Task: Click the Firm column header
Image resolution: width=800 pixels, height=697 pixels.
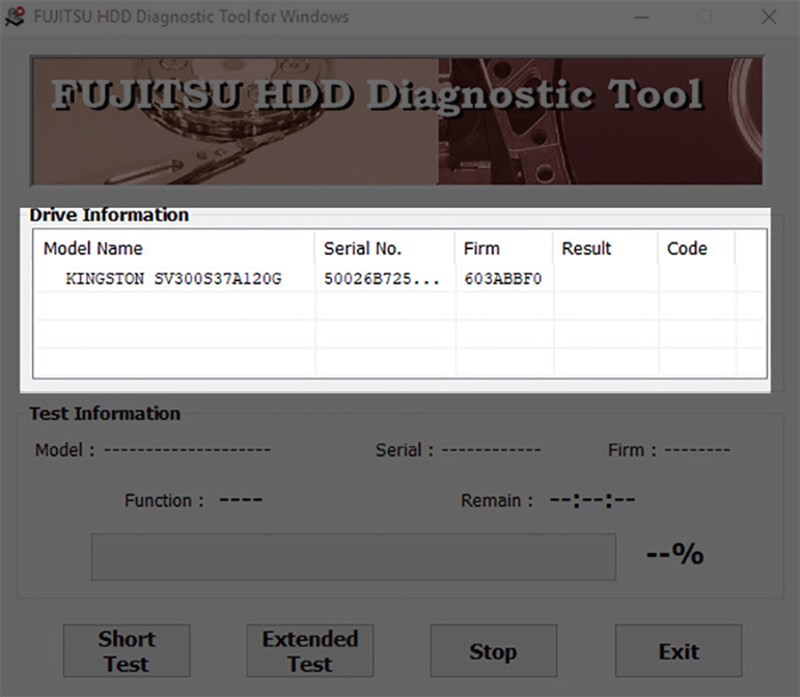Action: click(504, 248)
